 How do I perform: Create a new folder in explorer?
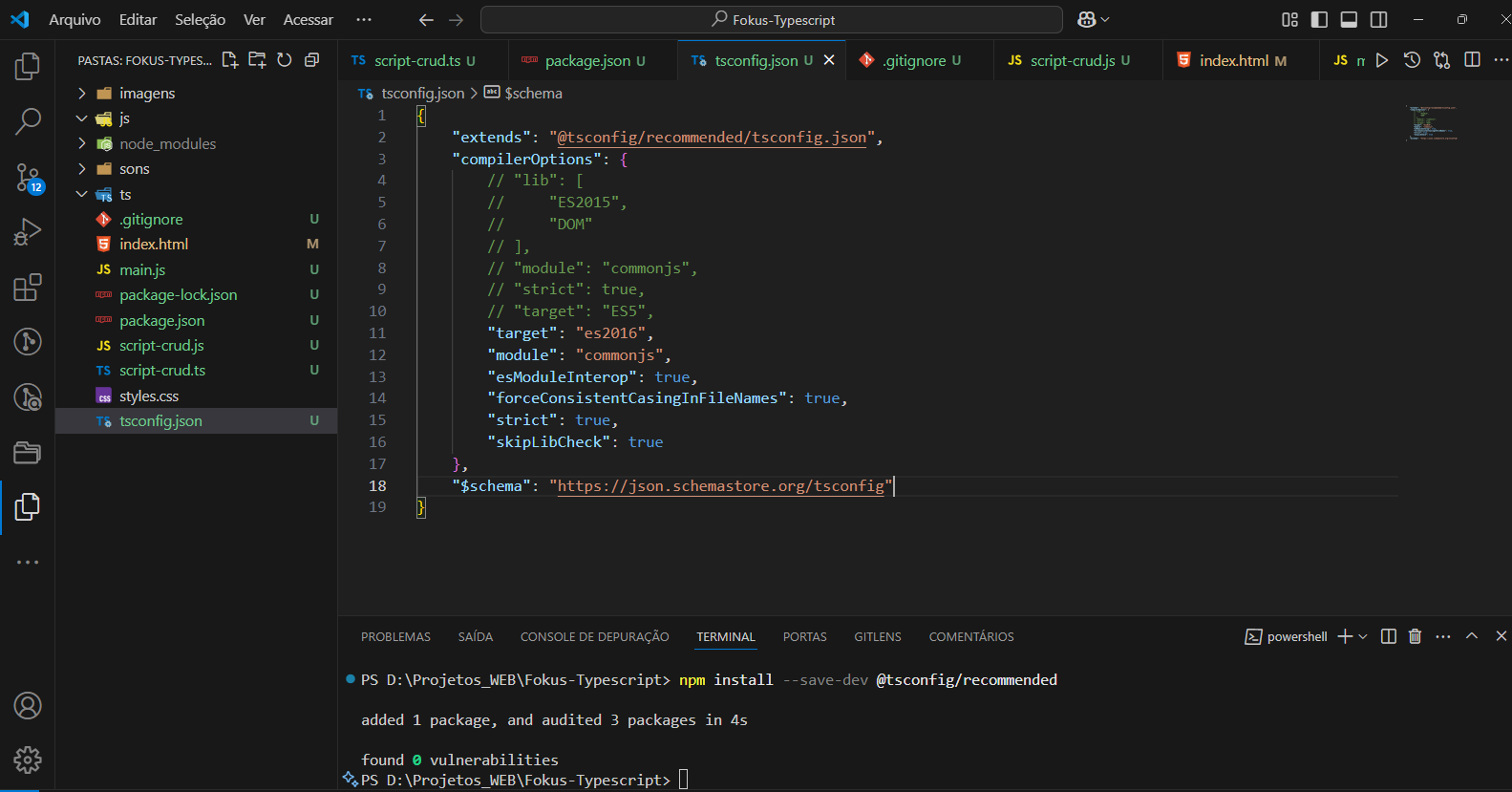tap(257, 60)
